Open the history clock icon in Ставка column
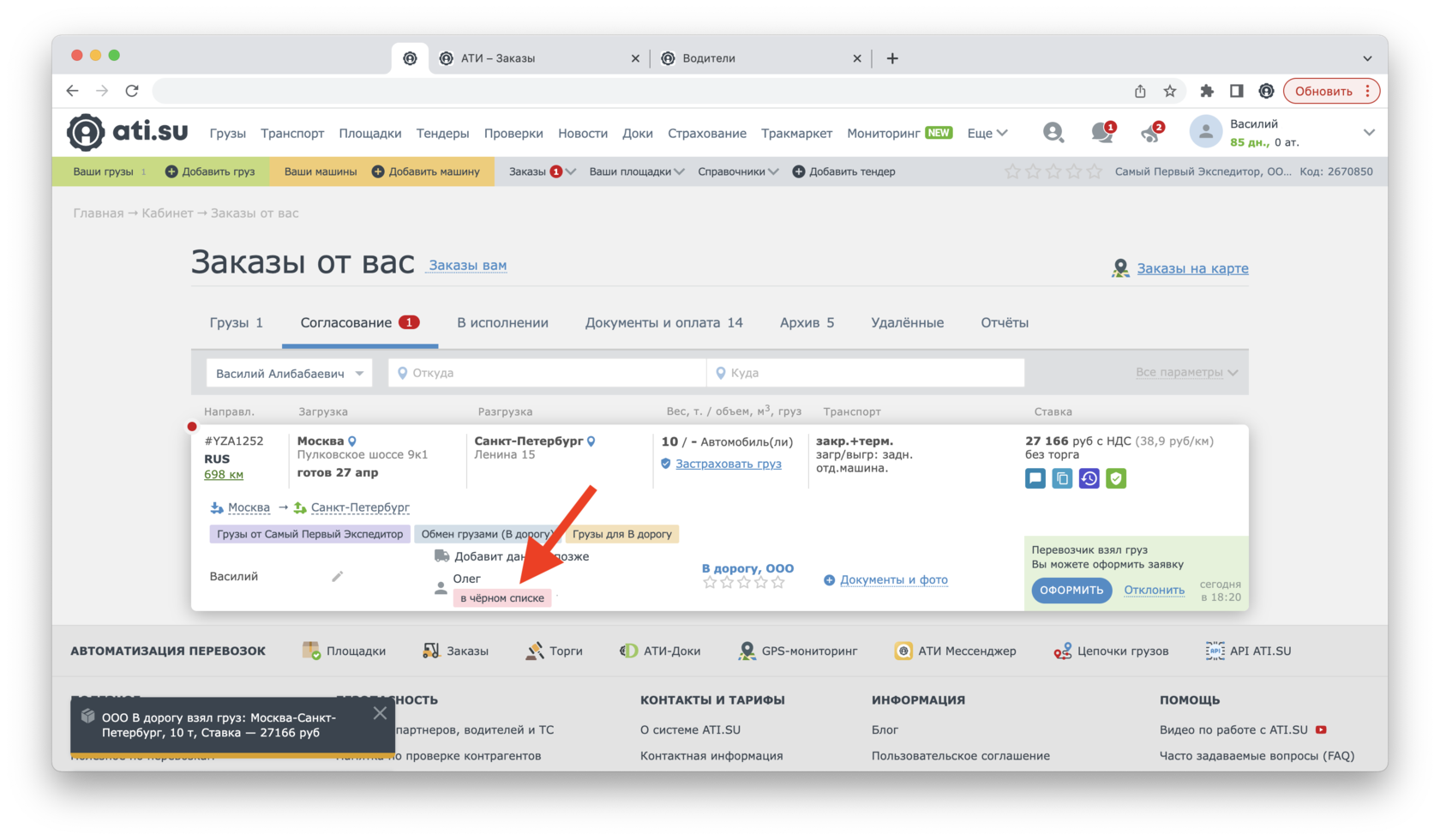1440x840 pixels. pos(1089,478)
